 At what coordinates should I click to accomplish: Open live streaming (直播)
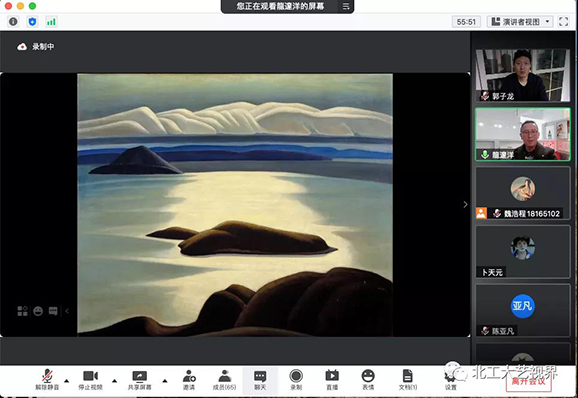click(332, 380)
